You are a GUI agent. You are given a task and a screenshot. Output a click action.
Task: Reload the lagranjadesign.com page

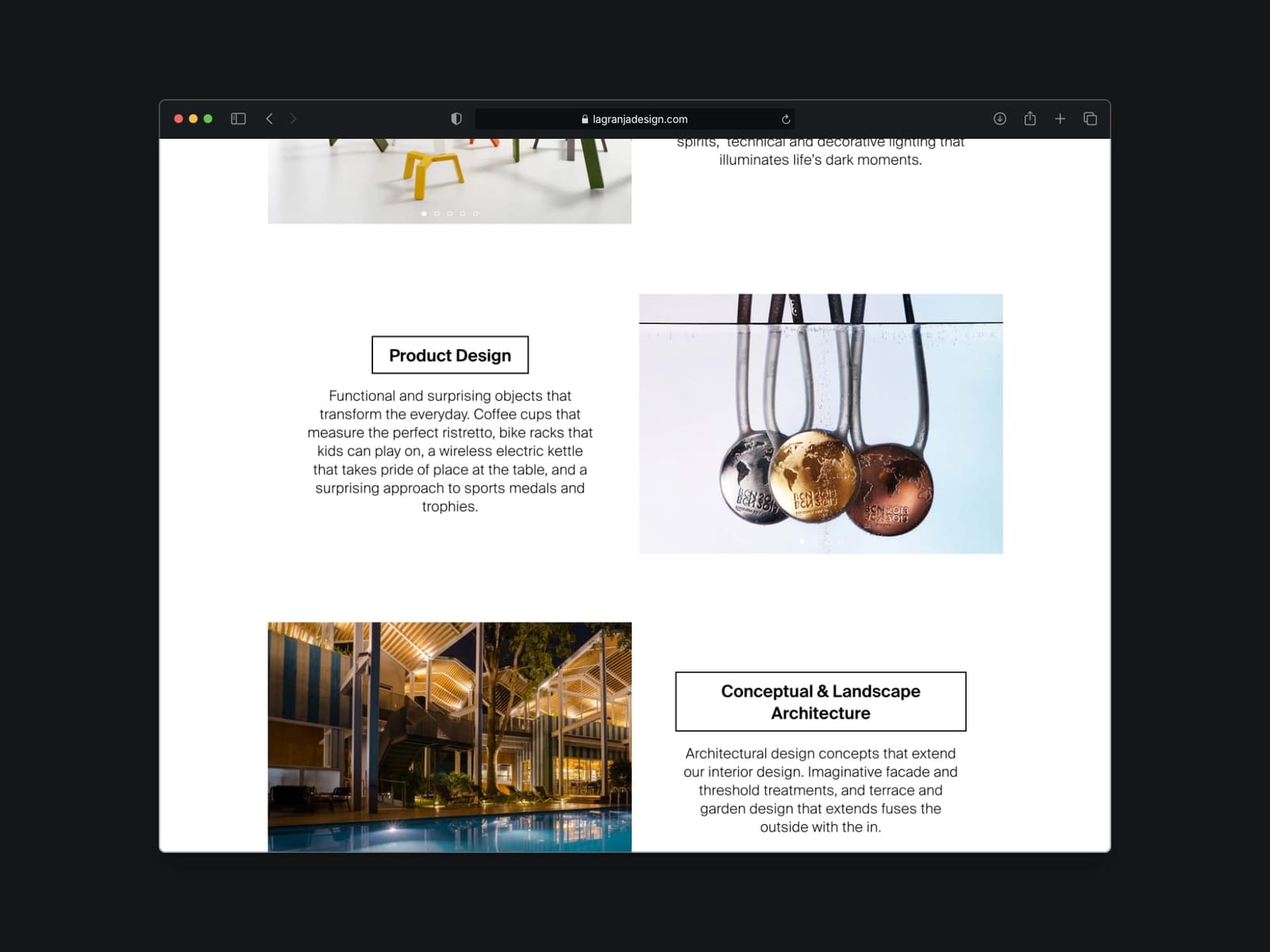click(786, 119)
